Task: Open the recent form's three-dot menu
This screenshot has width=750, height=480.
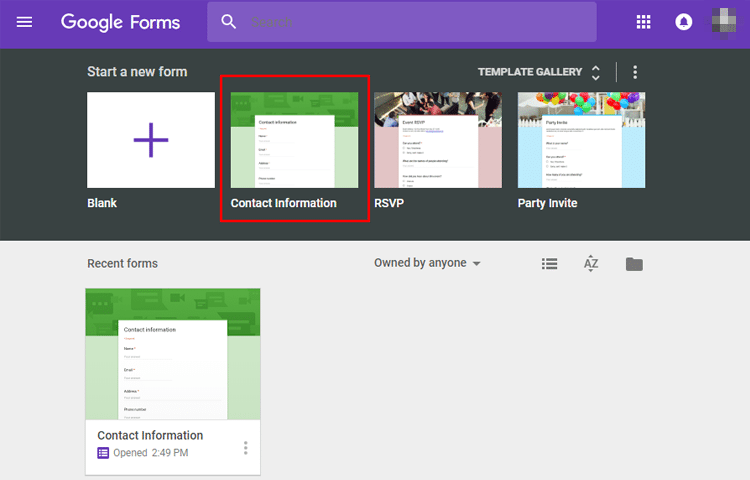Action: pos(245,448)
